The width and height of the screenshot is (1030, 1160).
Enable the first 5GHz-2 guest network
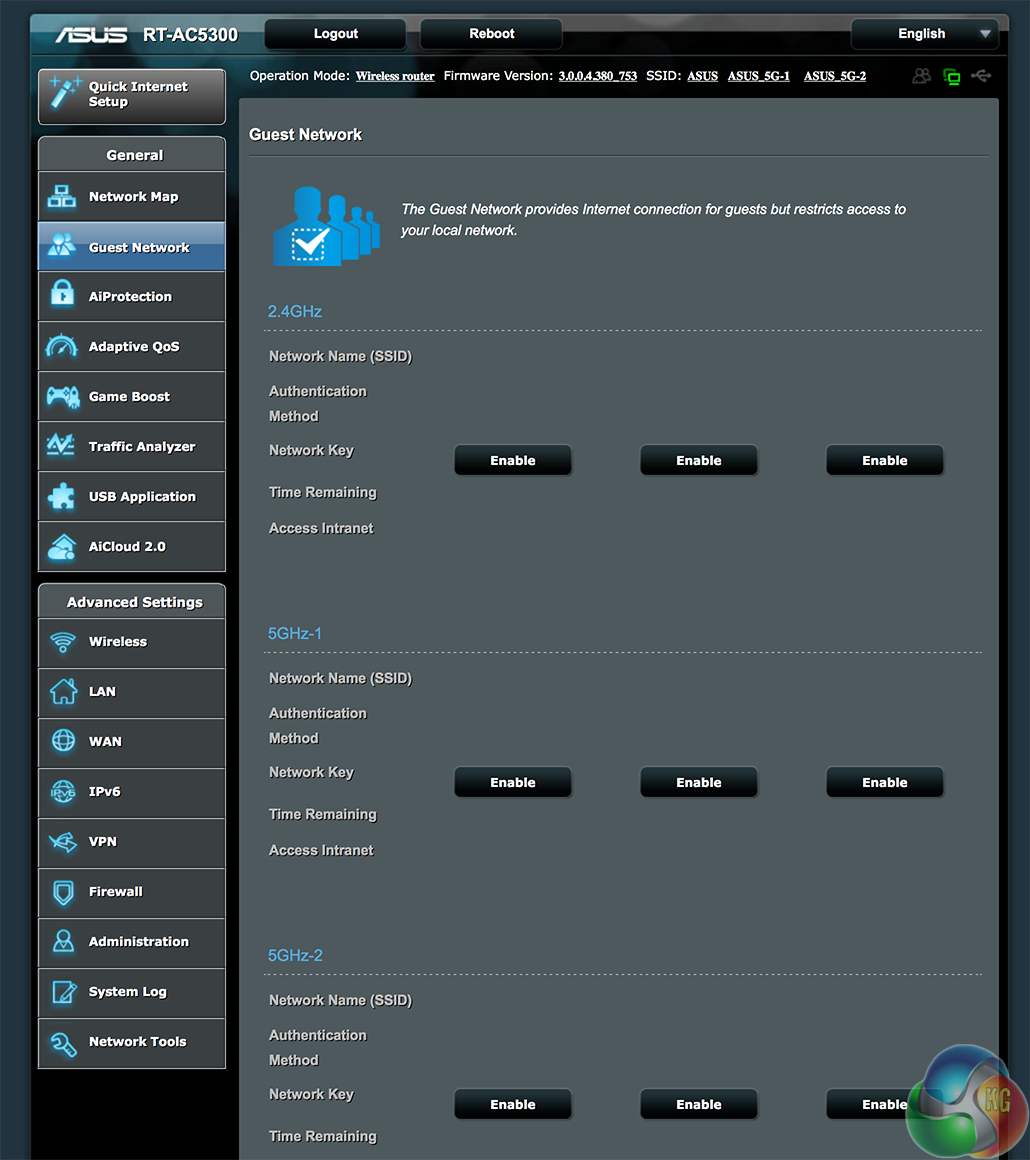[x=513, y=1104]
